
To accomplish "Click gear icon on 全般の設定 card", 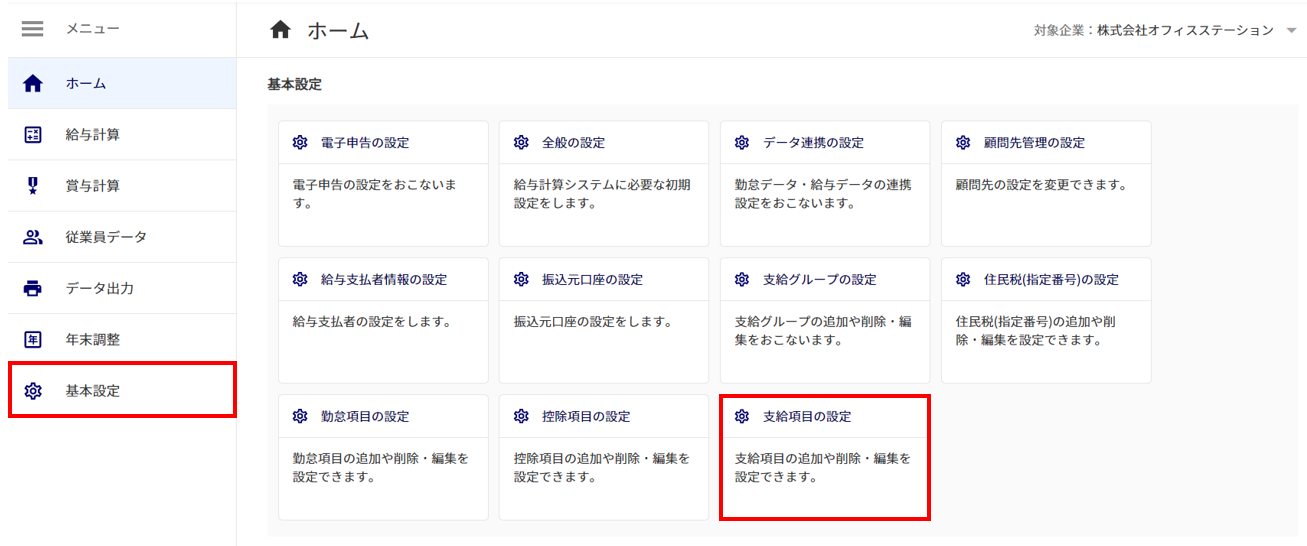I will 521,143.
